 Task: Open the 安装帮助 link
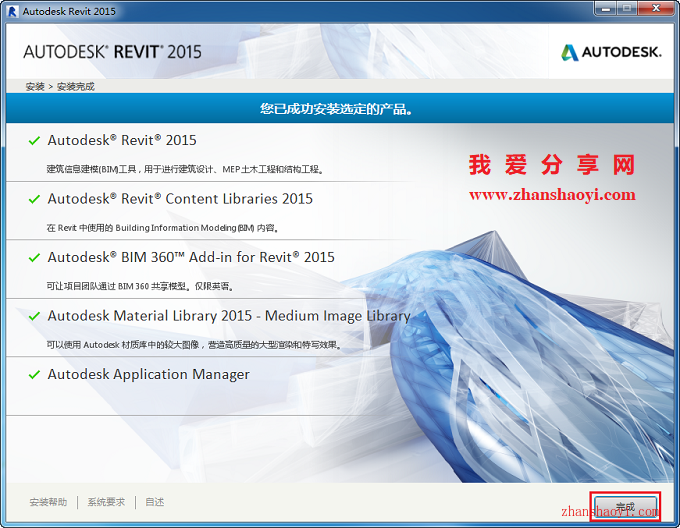[48, 502]
